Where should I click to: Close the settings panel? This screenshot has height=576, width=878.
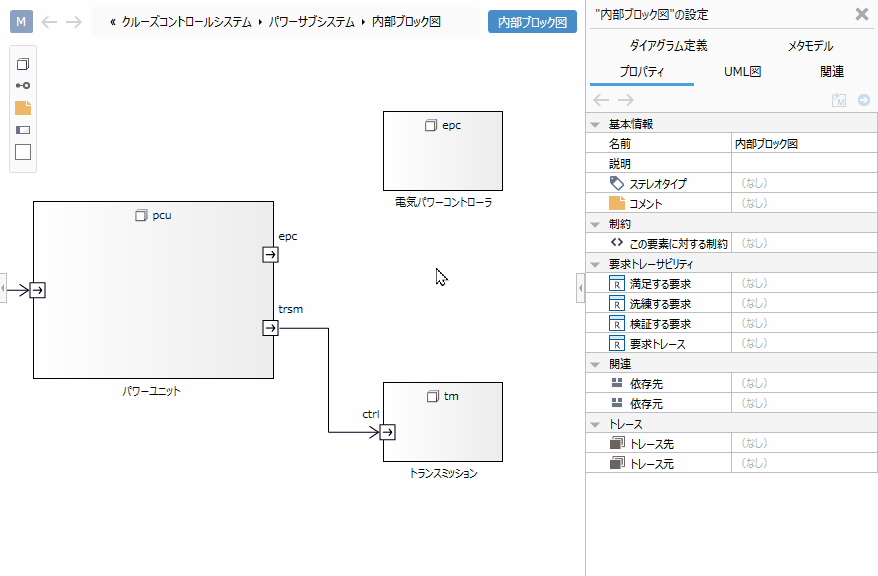pyautogui.click(x=862, y=14)
